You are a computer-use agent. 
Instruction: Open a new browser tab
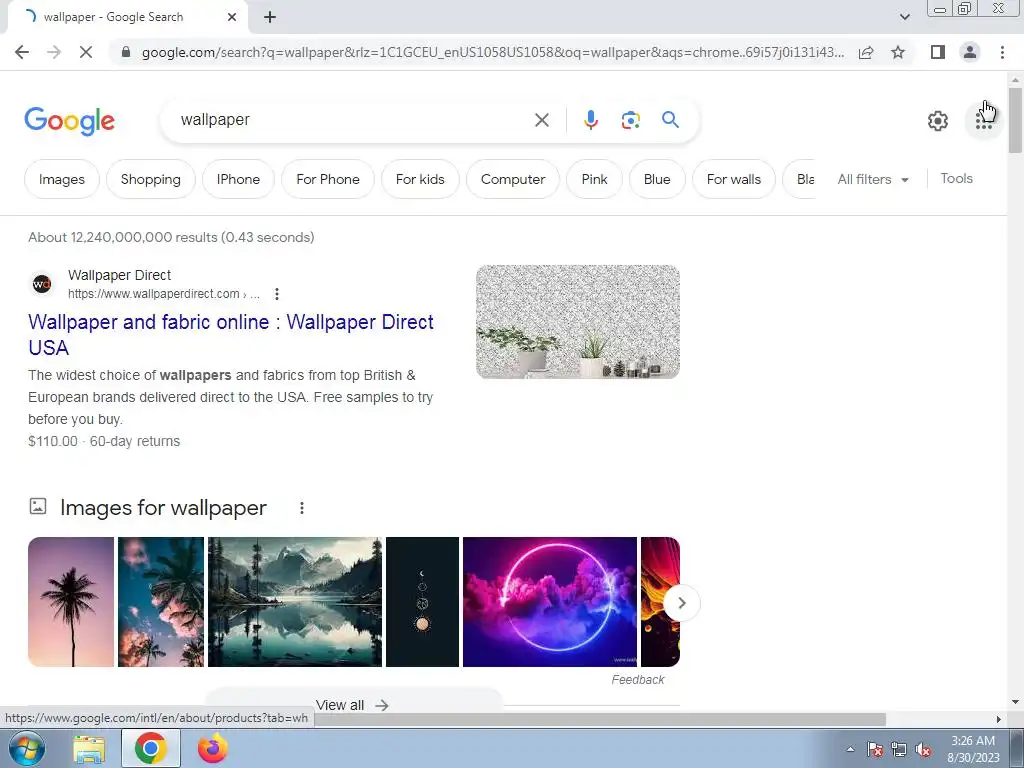pyautogui.click(x=270, y=17)
